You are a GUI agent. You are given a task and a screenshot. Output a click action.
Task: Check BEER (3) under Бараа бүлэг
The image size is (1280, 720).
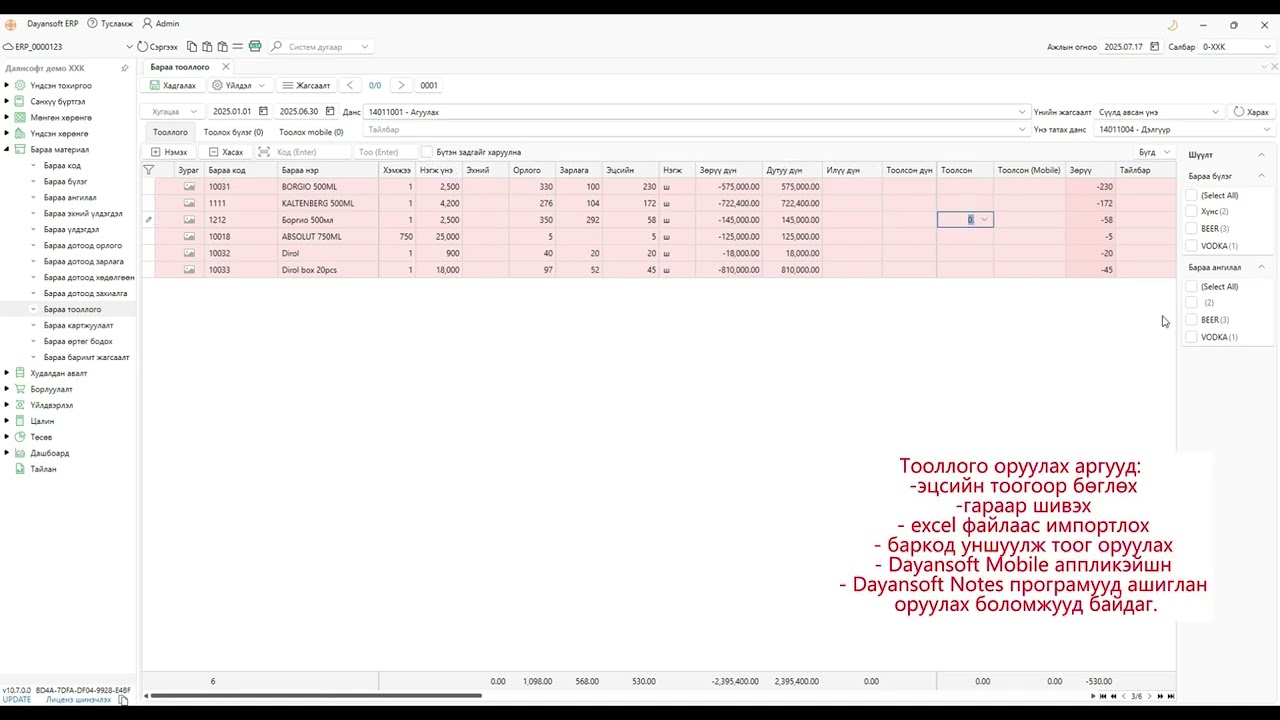click(x=1191, y=229)
